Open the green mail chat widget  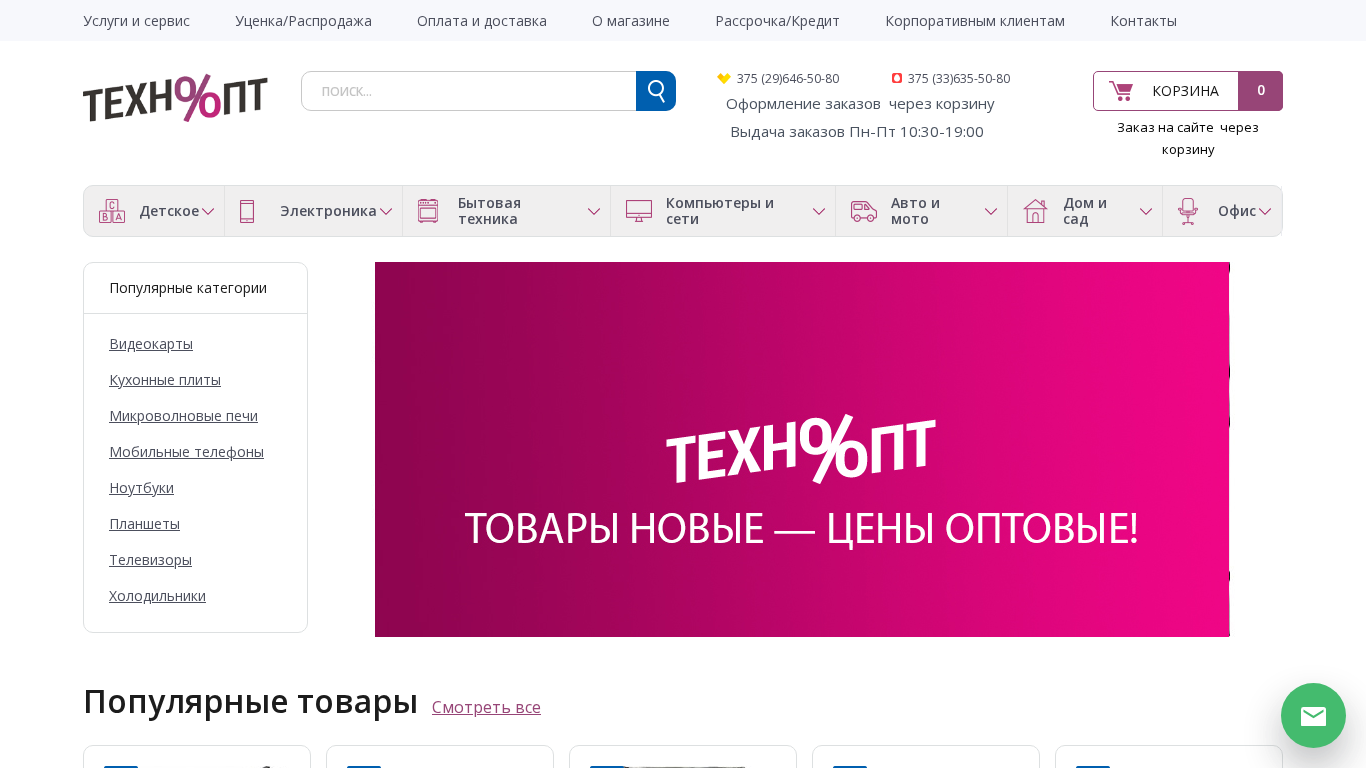point(1313,715)
